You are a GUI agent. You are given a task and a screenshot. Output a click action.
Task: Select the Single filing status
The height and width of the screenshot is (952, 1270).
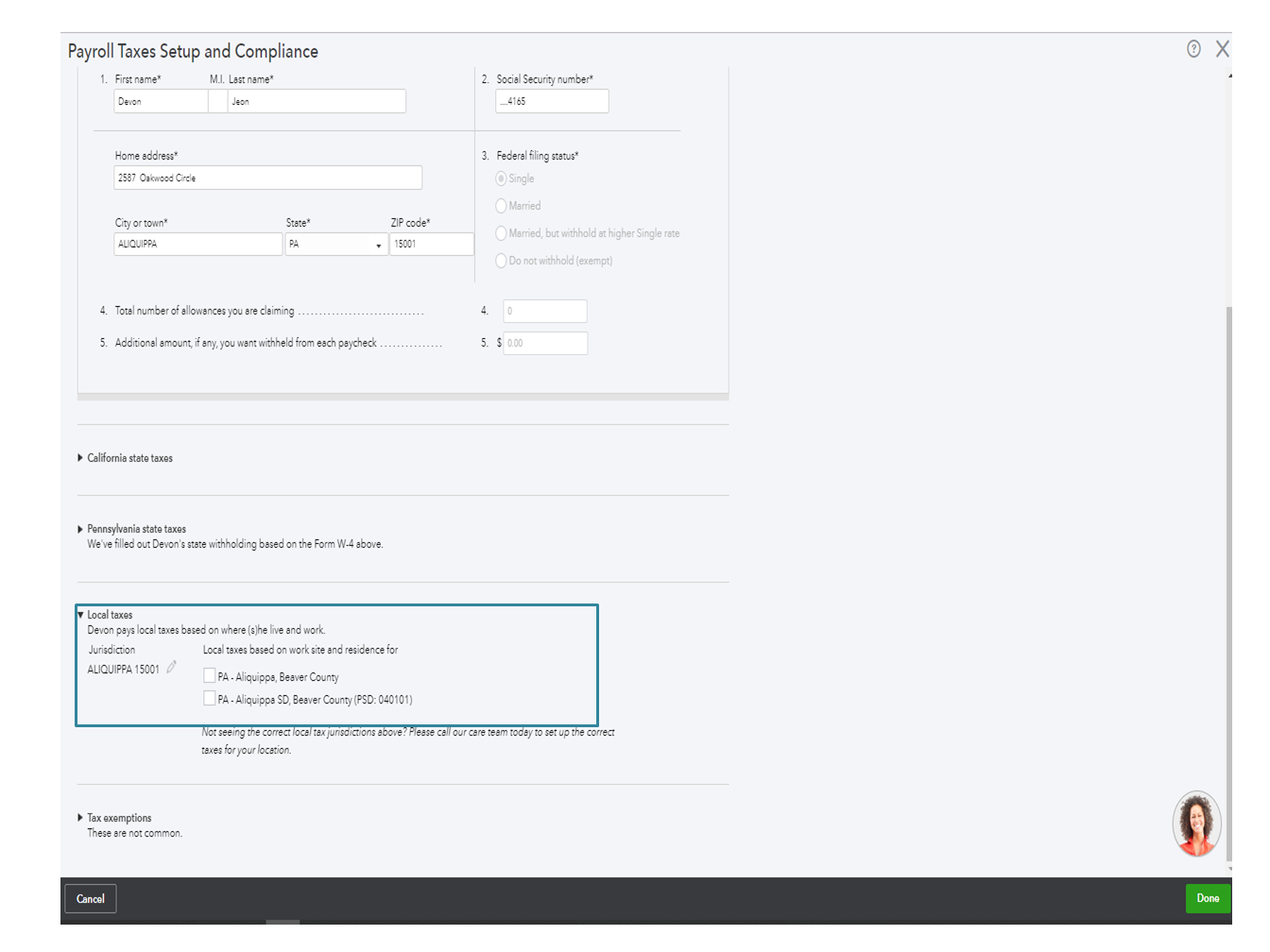[501, 178]
